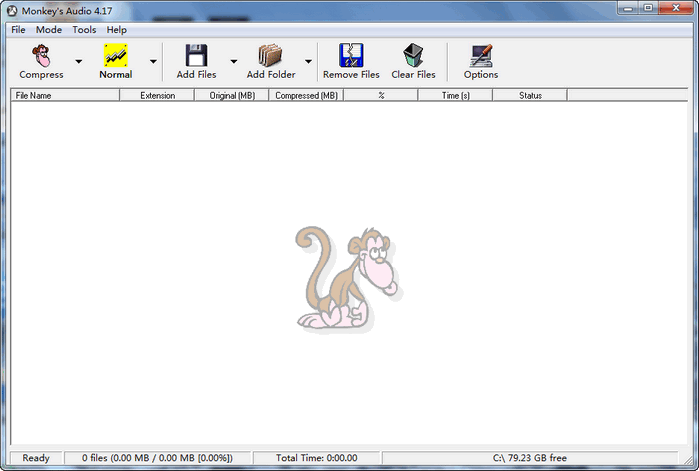Maximize the Monkey's Audio window
The height and width of the screenshot is (471, 699).
[x=648, y=8]
